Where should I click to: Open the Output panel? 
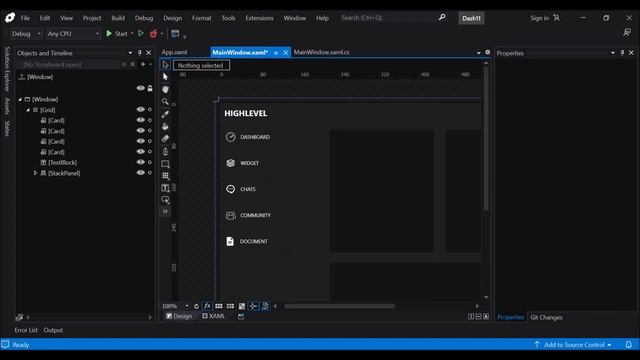(53, 330)
